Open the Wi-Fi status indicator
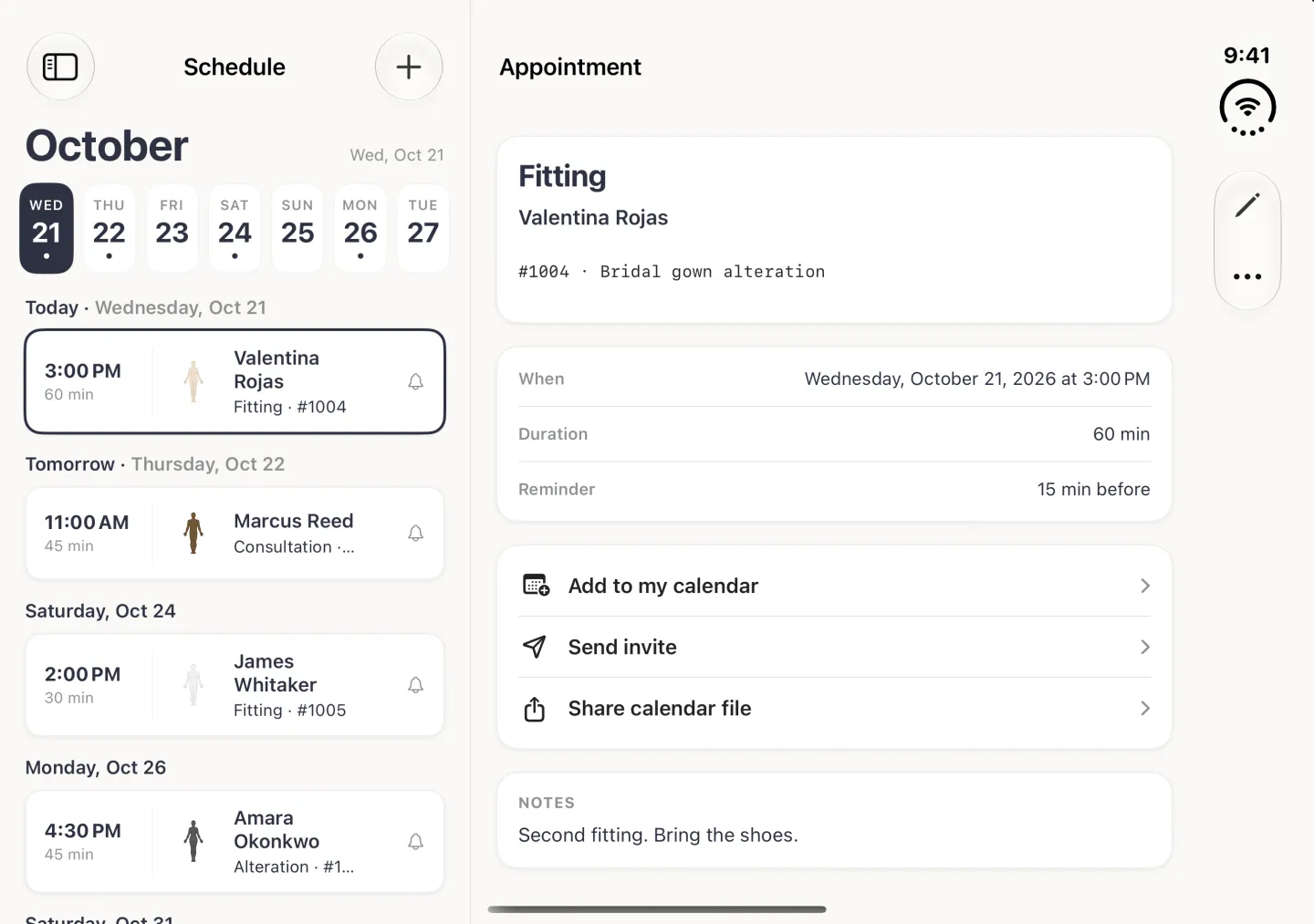 pos(1247,108)
